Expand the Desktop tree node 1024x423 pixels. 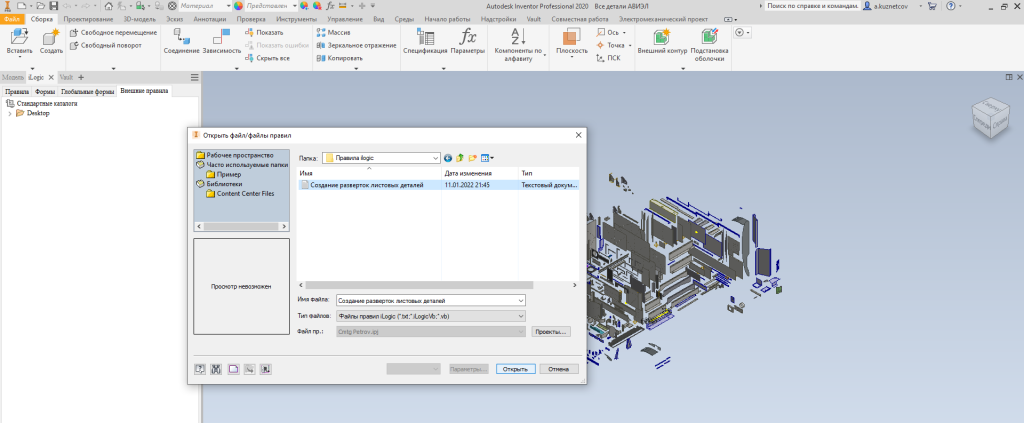coord(9,113)
